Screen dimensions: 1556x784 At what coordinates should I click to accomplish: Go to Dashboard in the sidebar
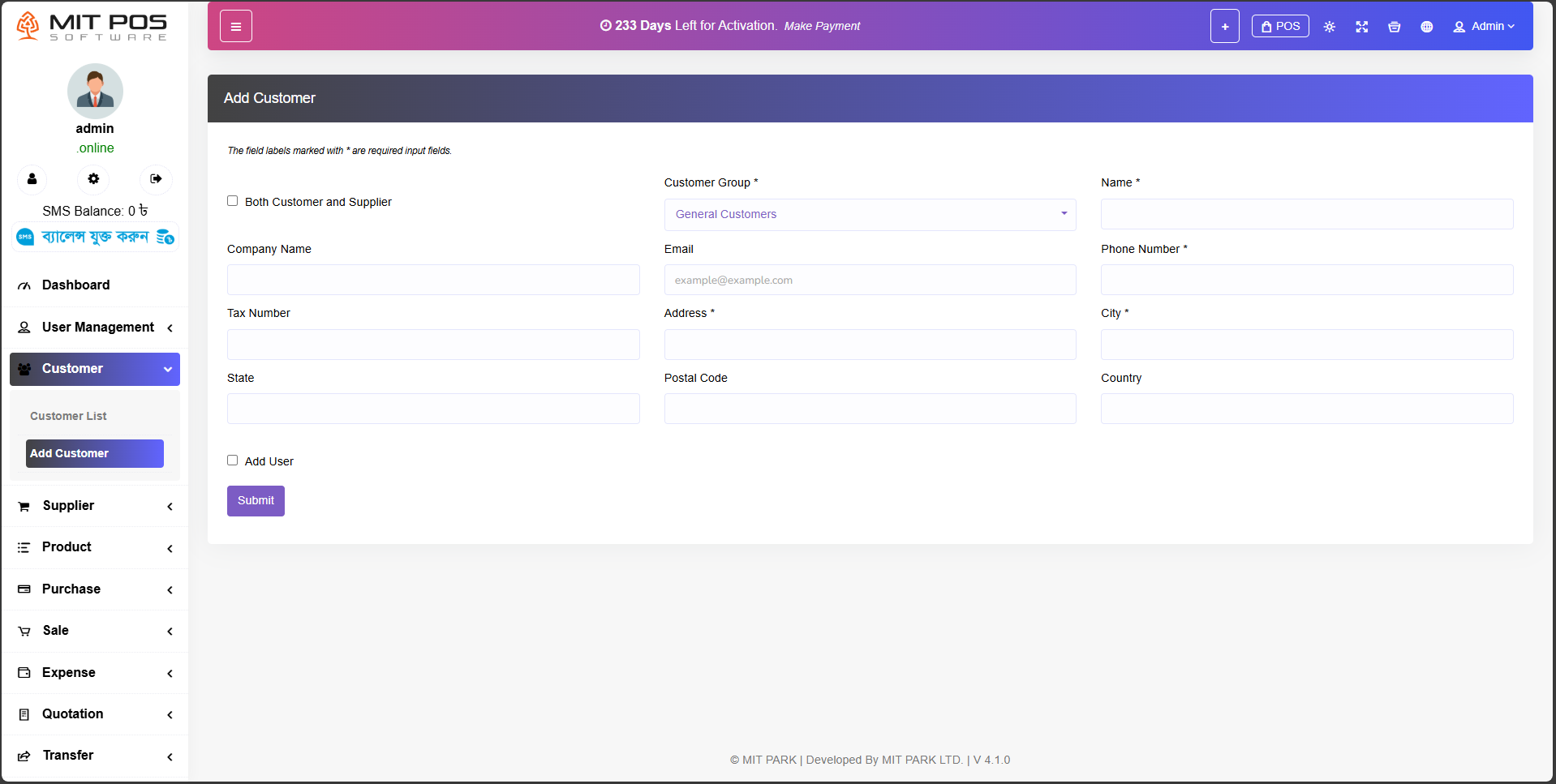click(75, 285)
